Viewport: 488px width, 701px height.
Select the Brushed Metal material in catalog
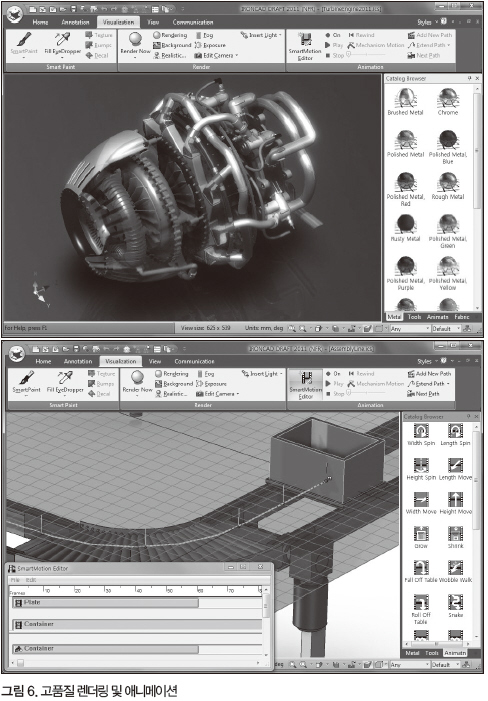coord(406,101)
